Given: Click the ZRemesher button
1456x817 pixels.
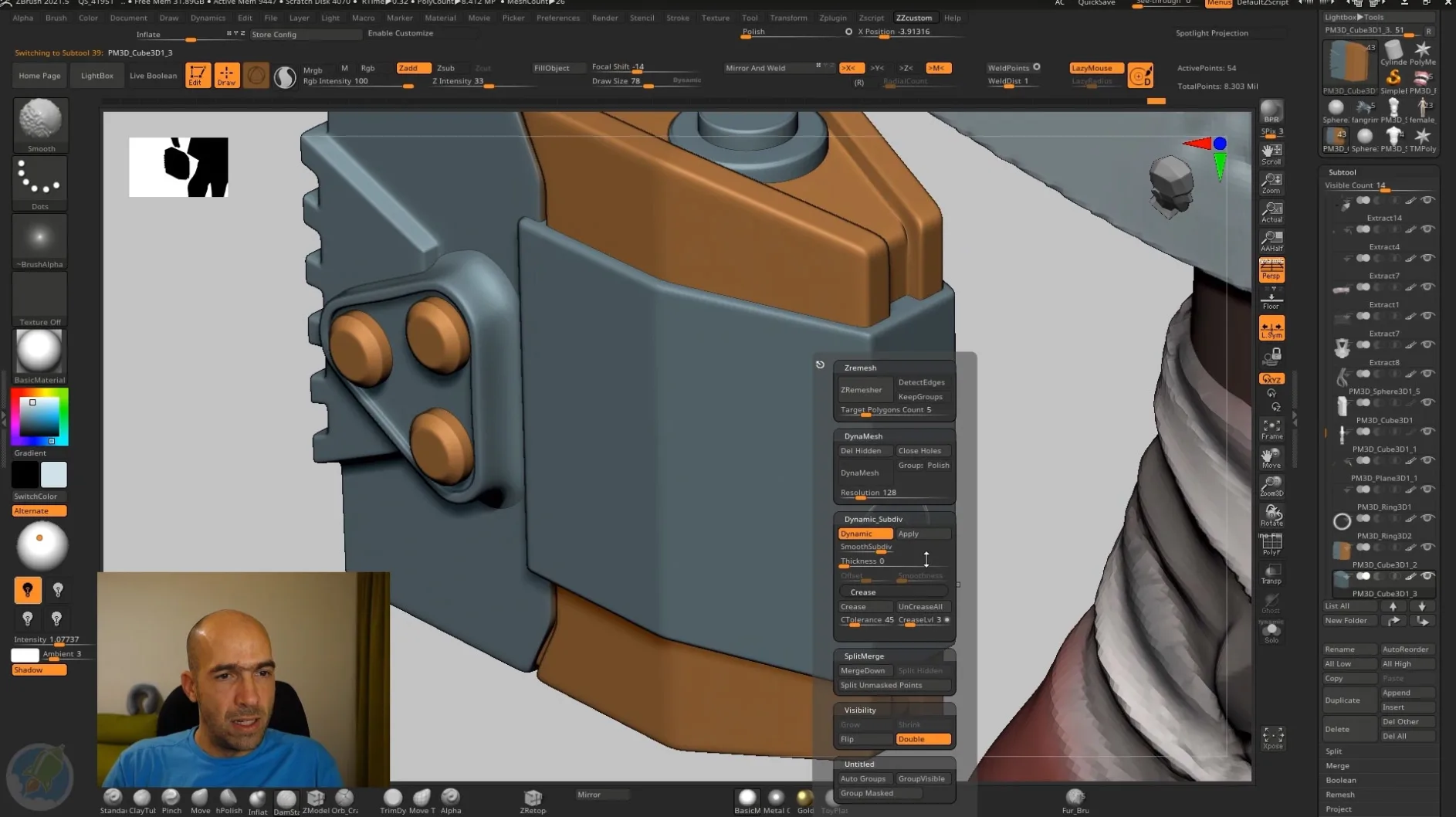Looking at the screenshot, I should point(865,390).
